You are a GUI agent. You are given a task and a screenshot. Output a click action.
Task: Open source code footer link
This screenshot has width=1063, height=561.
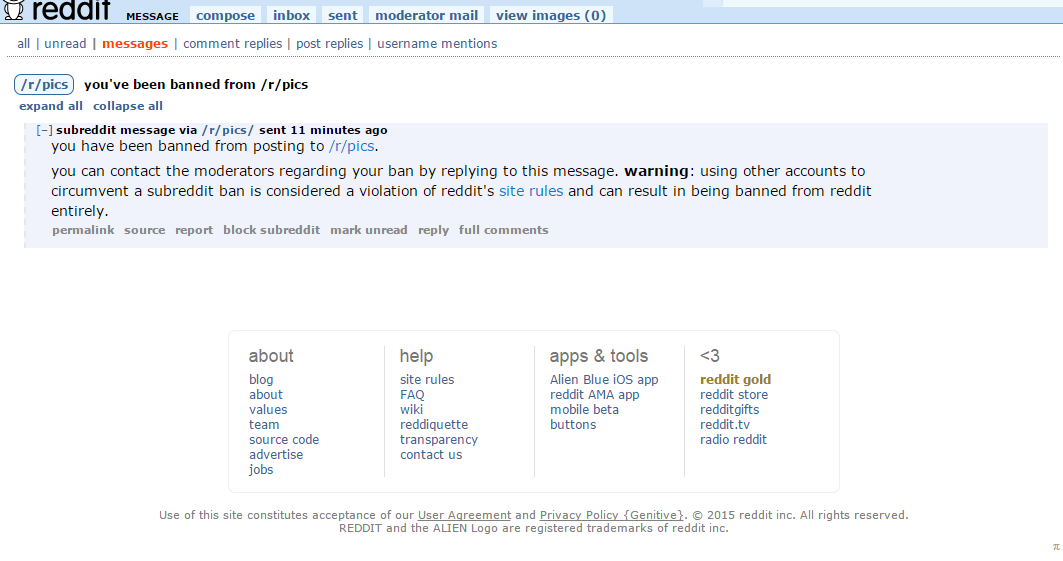point(284,439)
